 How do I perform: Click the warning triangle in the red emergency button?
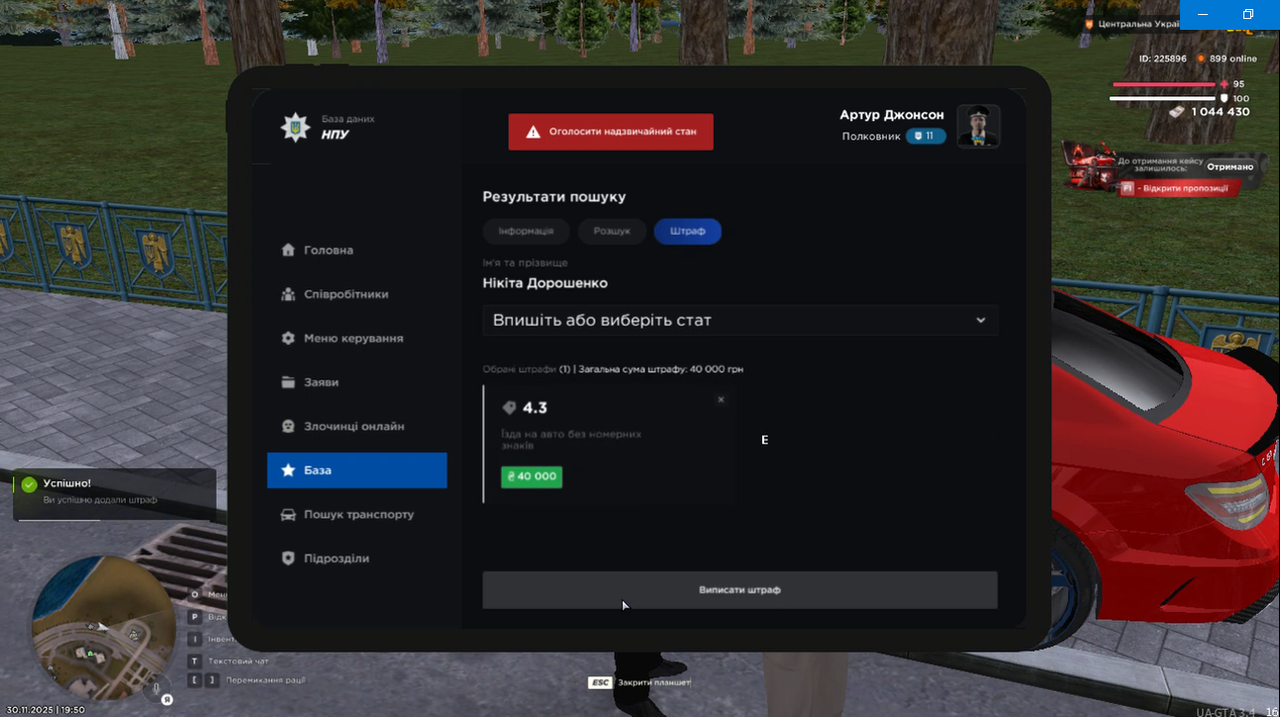(x=533, y=131)
